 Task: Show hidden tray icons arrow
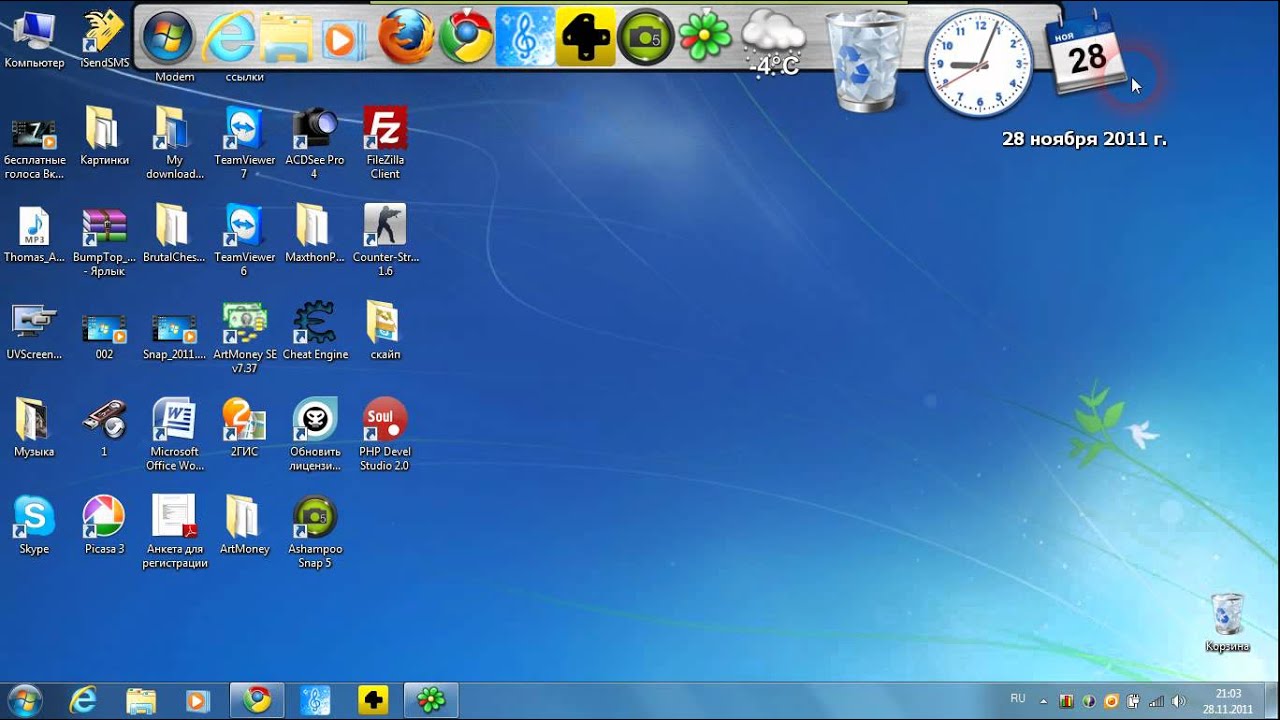(x=1043, y=701)
